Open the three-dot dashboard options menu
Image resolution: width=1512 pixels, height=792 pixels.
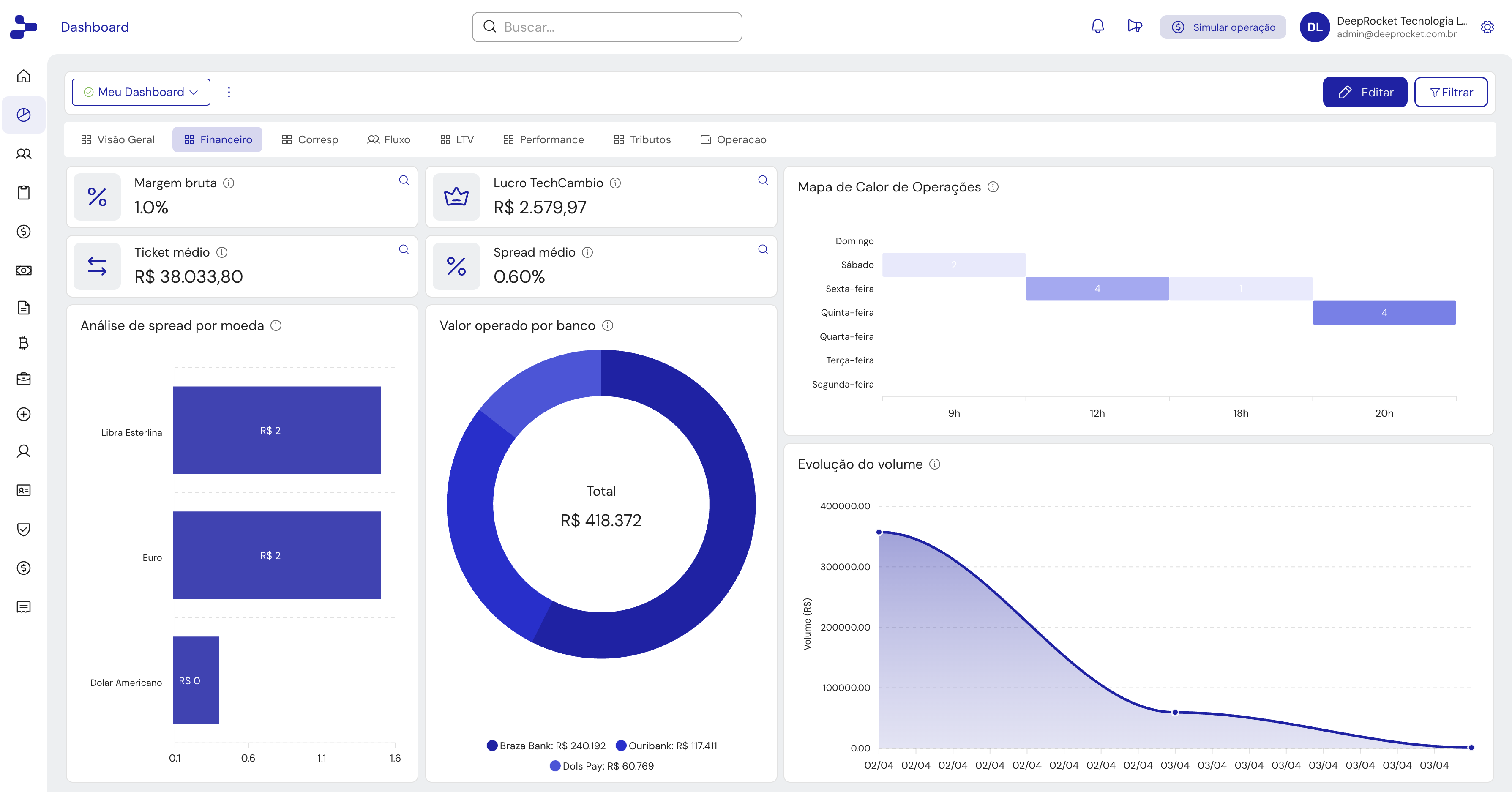(x=229, y=92)
